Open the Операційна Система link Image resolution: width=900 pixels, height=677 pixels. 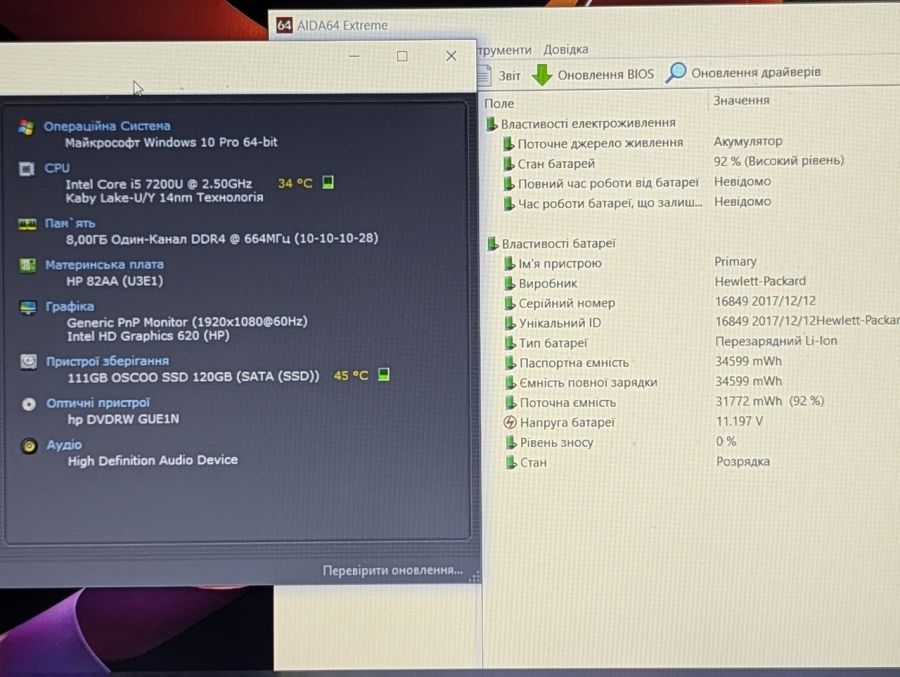coord(107,126)
